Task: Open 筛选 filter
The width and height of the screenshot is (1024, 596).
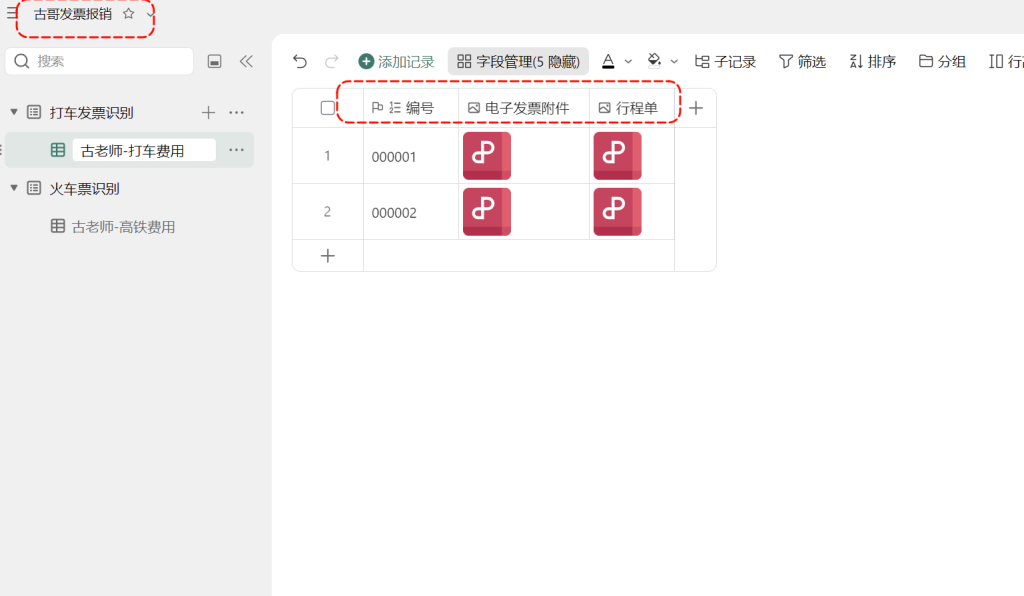Action: coord(802,61)
